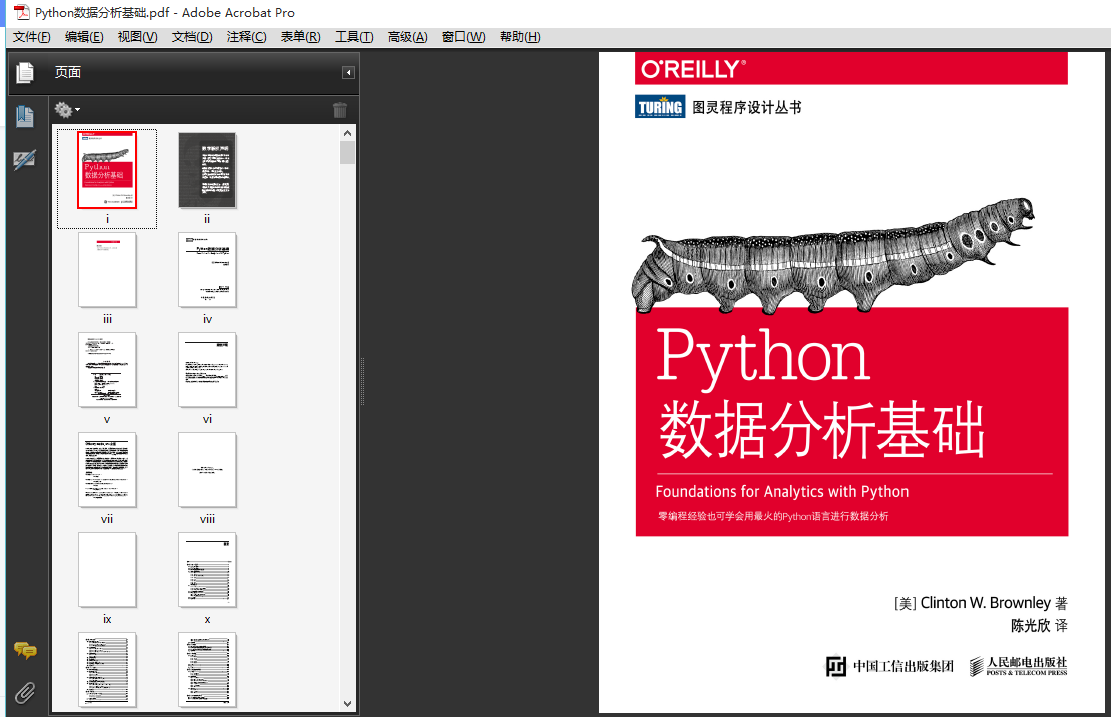Select page thumbnail x

tap(207, 570)
